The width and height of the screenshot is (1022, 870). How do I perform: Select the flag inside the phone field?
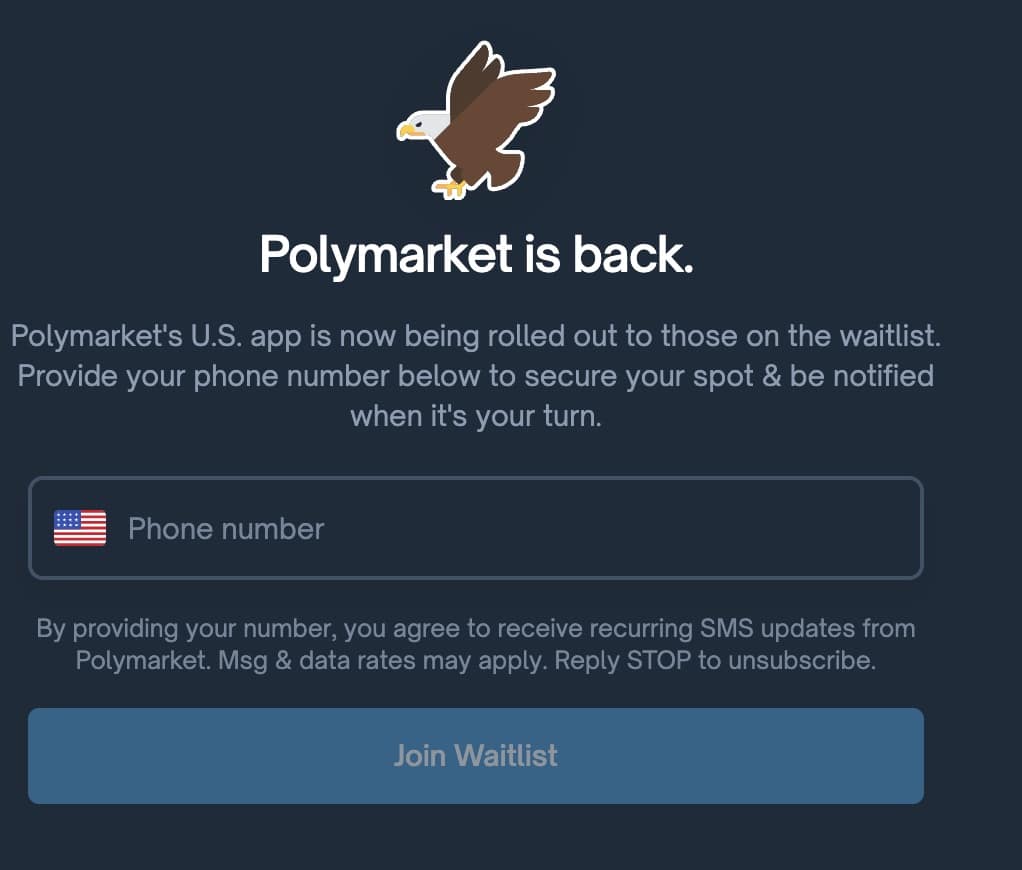point(78,528)
